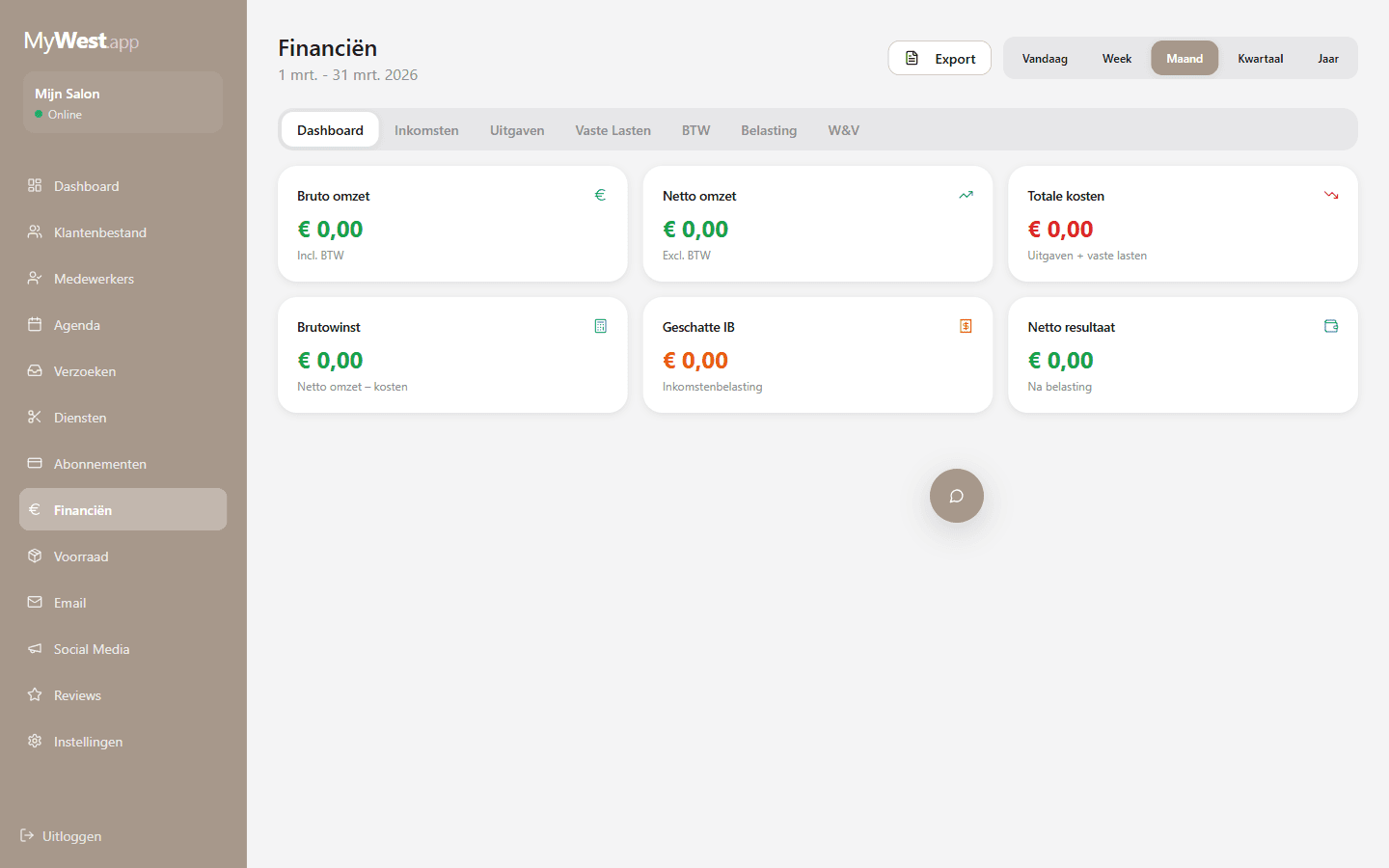Click the Mijn Salon profile card
This screenshot has width=1389, height=868.
(x=123, y=101)
